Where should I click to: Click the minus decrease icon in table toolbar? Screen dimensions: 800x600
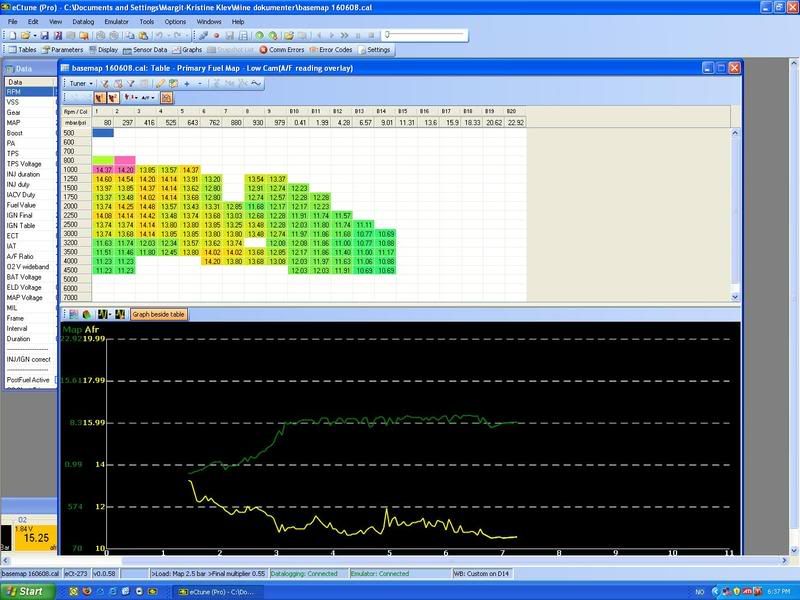coord(200,84)
